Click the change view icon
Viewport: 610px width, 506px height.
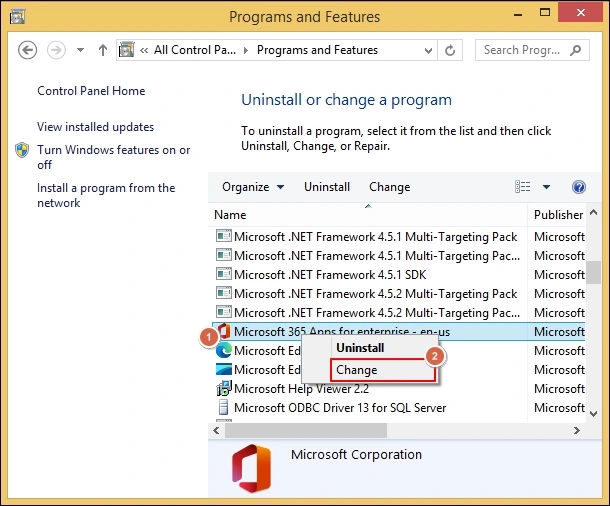(522, 187)
